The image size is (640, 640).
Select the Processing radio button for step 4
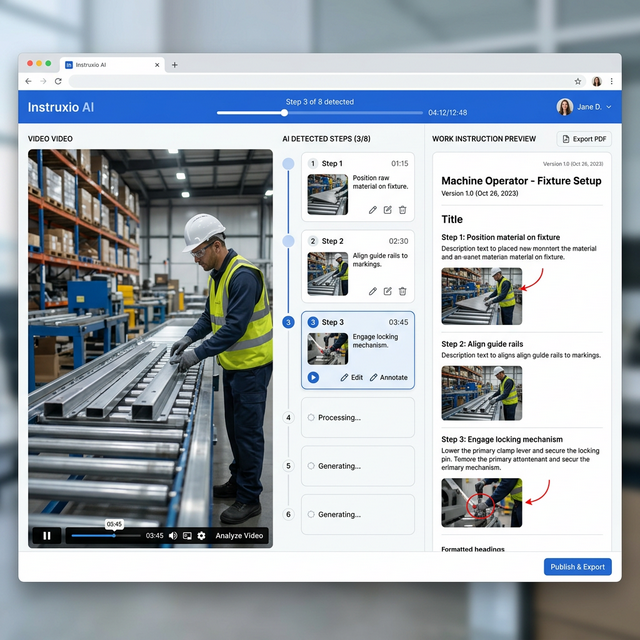click(311, 418)
